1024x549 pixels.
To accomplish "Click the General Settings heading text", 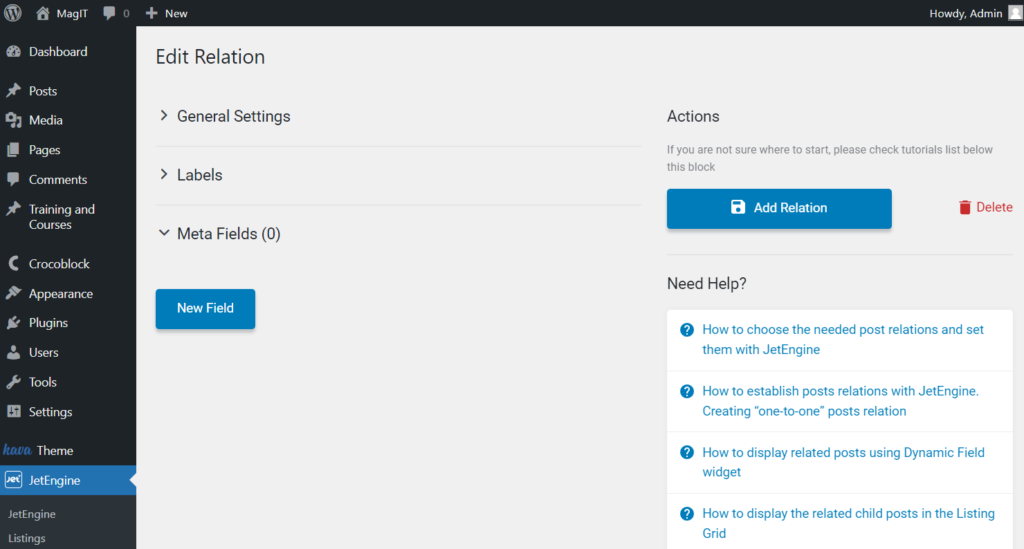I will [234, 116].
